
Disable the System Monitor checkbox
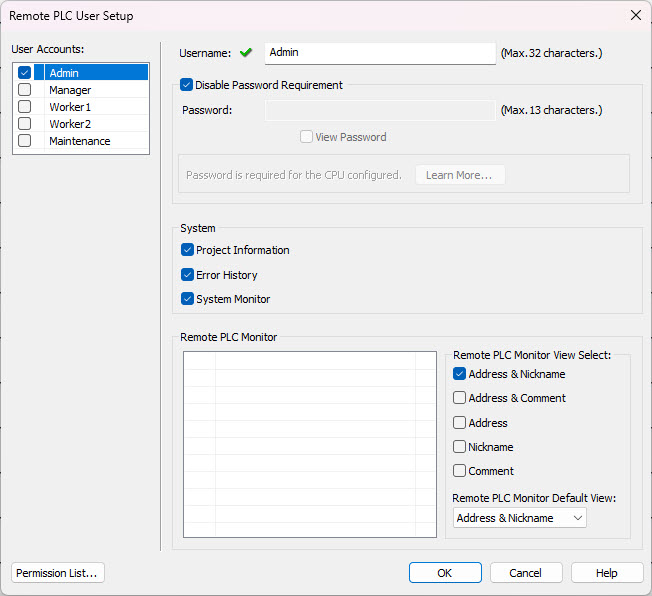tap(188, 299)
